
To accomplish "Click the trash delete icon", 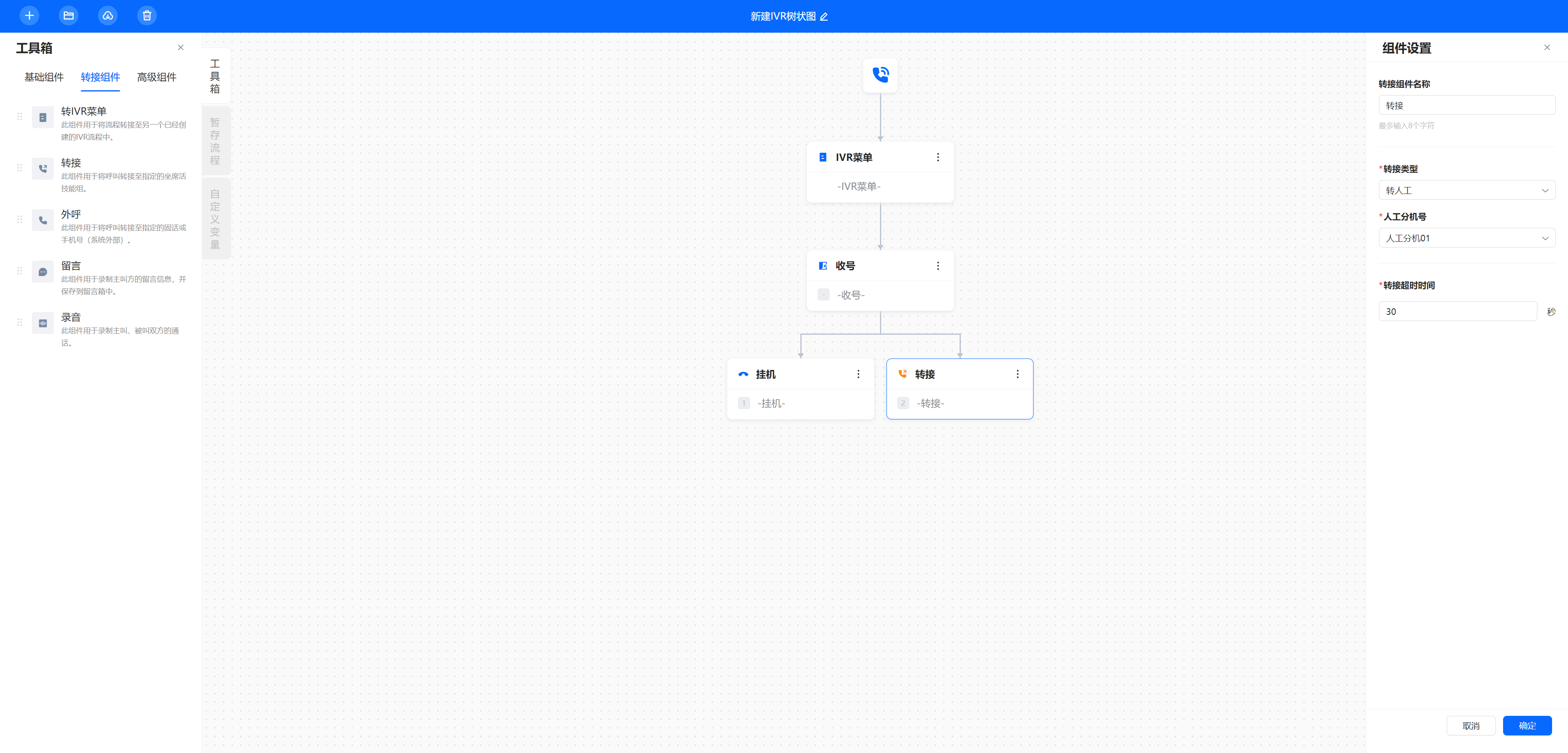I will pos(147,16).
